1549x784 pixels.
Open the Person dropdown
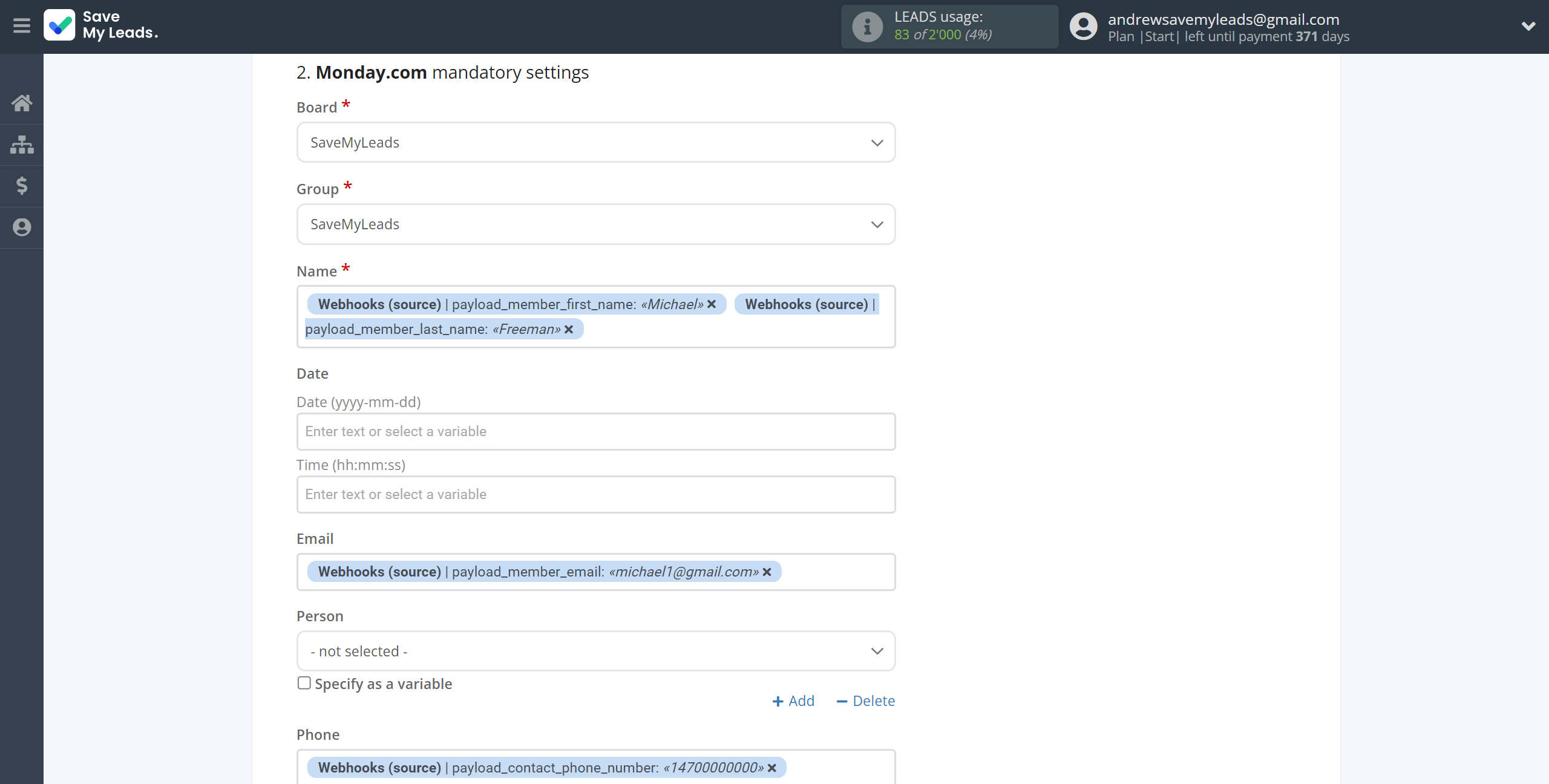pos(596,652)
